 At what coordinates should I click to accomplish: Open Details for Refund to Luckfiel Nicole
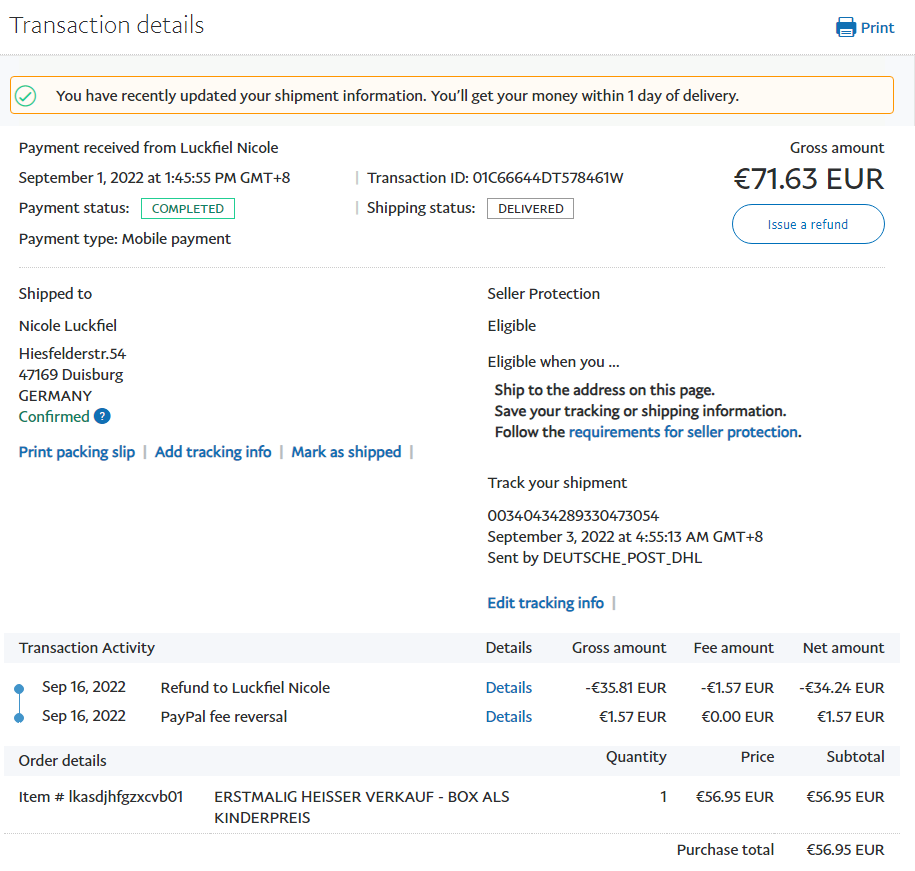[x=508, y=688]
